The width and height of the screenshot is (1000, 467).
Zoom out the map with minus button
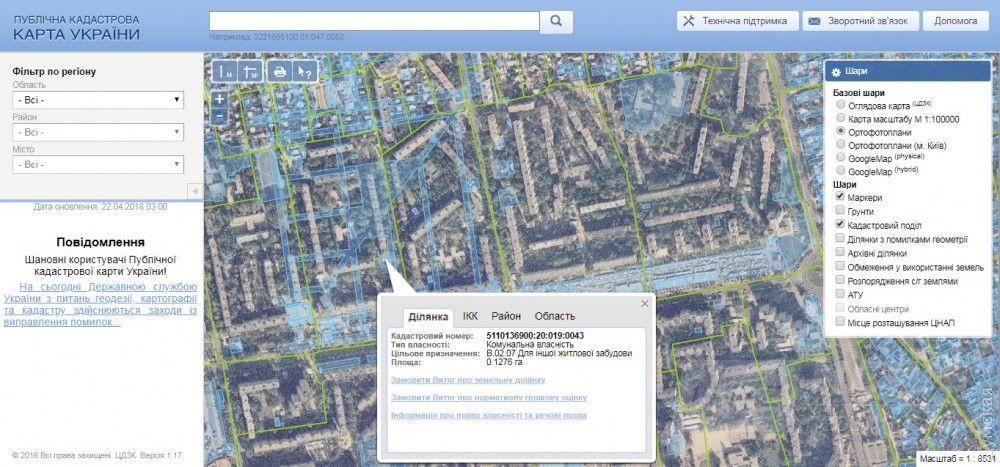220,115
